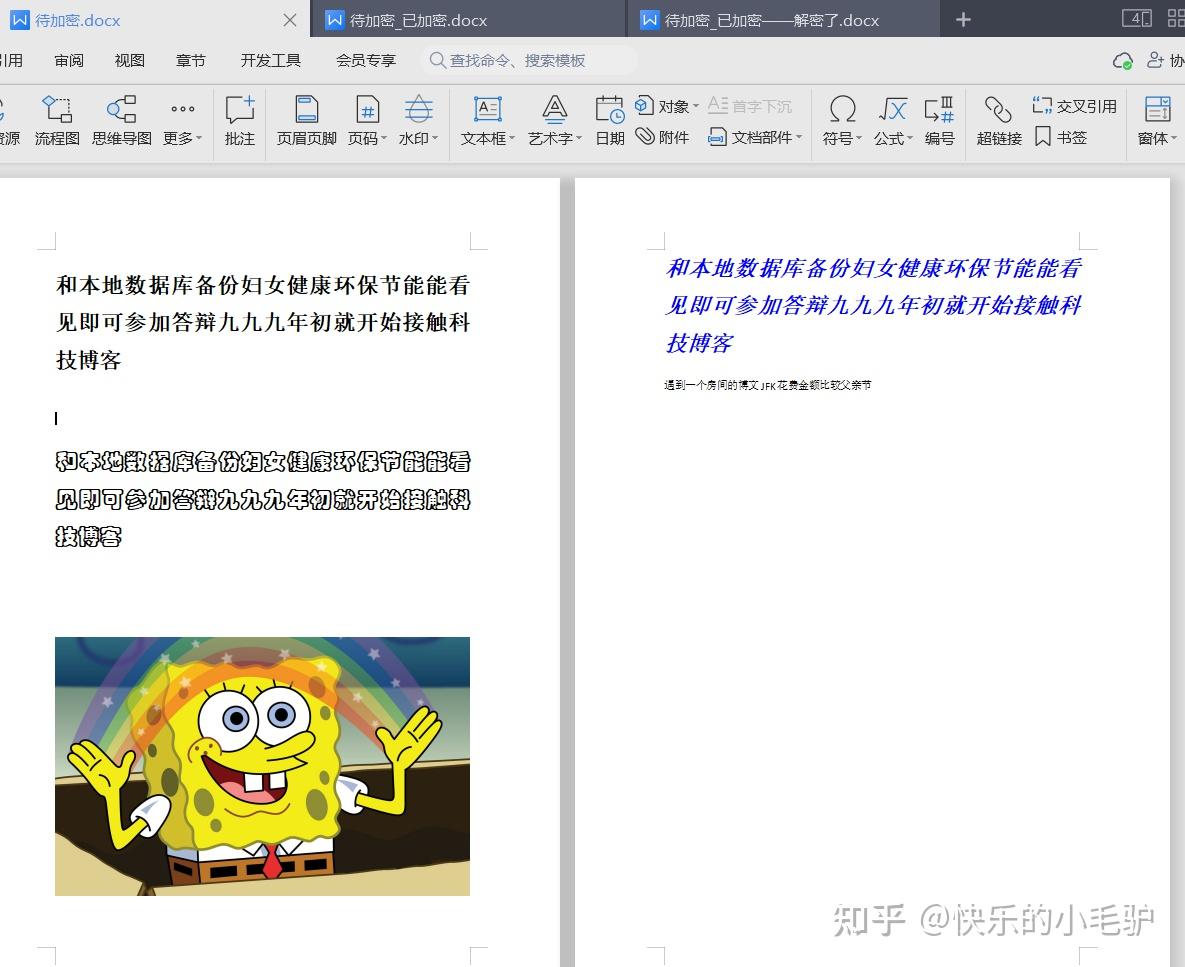The width and height of the screenshot is (1185, 967).
Task: Expand the 艺术字 dropdown arrow
Action: (x=579, y=138)
